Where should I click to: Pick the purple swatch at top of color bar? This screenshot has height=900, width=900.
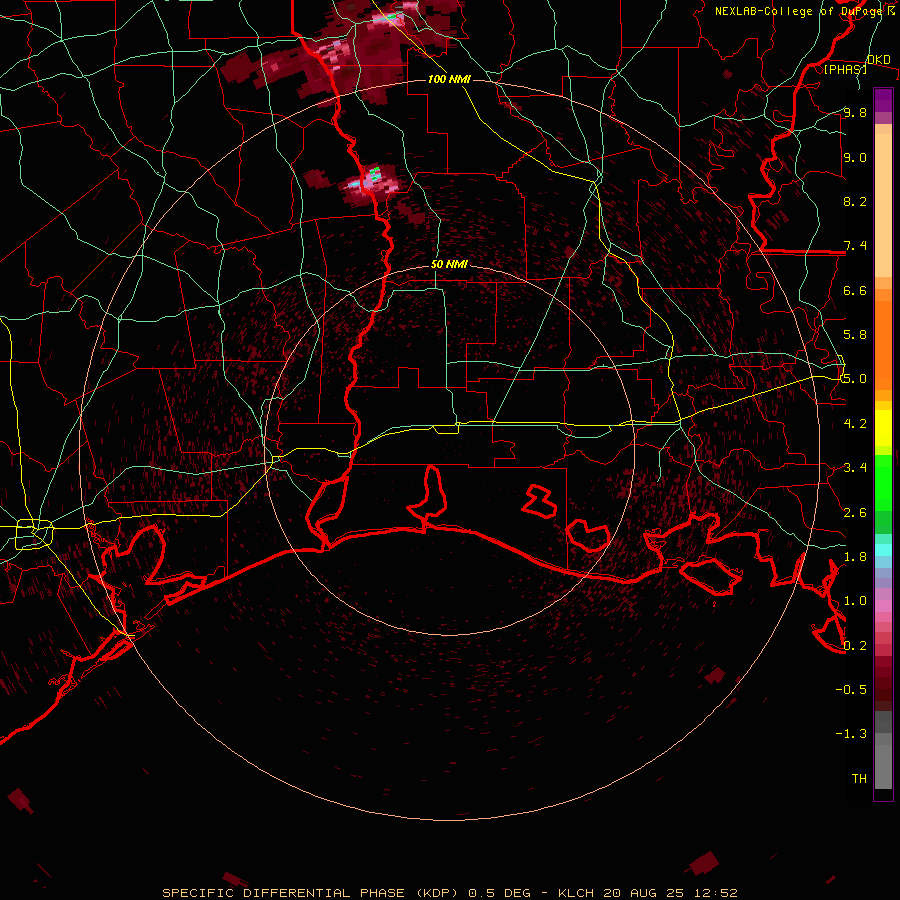click(x=883, y=100)
